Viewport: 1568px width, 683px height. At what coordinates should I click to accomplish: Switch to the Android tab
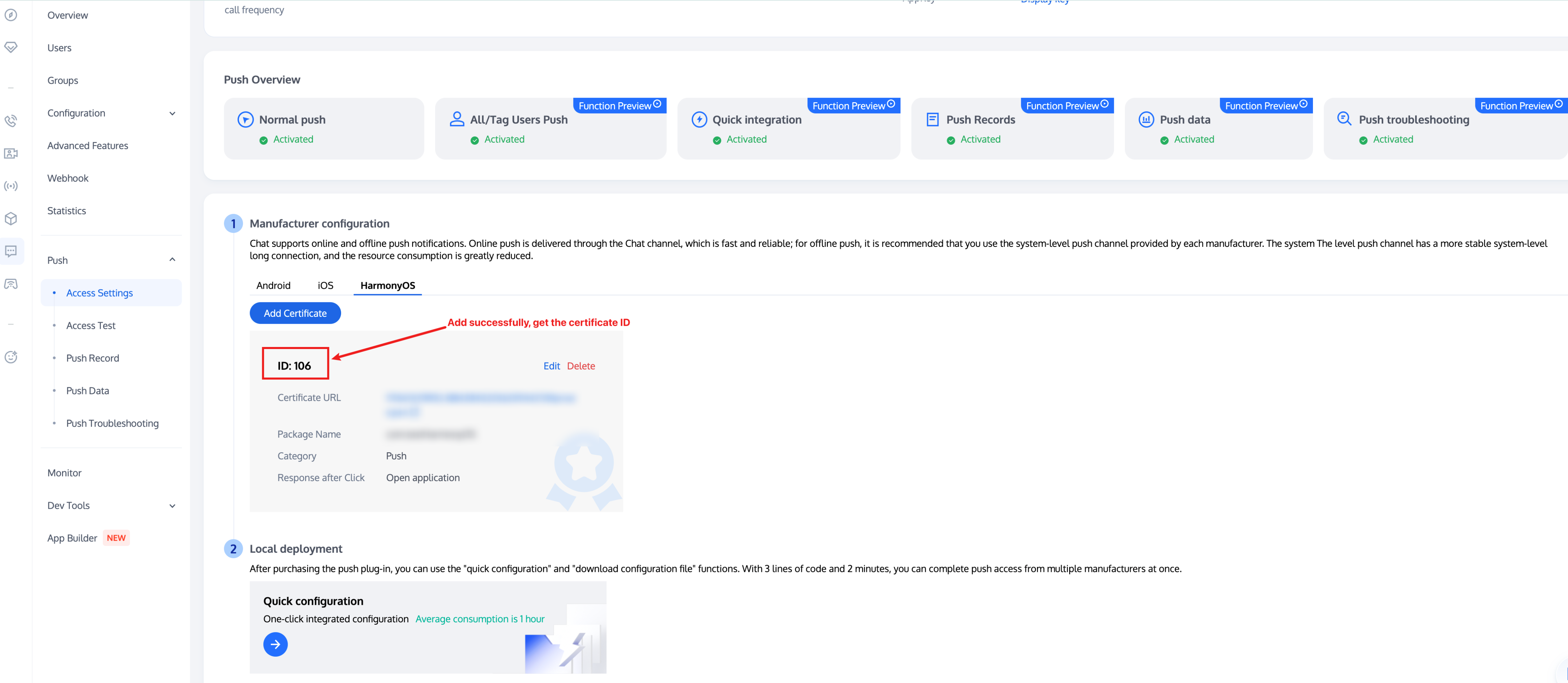(x=273, y=286)
